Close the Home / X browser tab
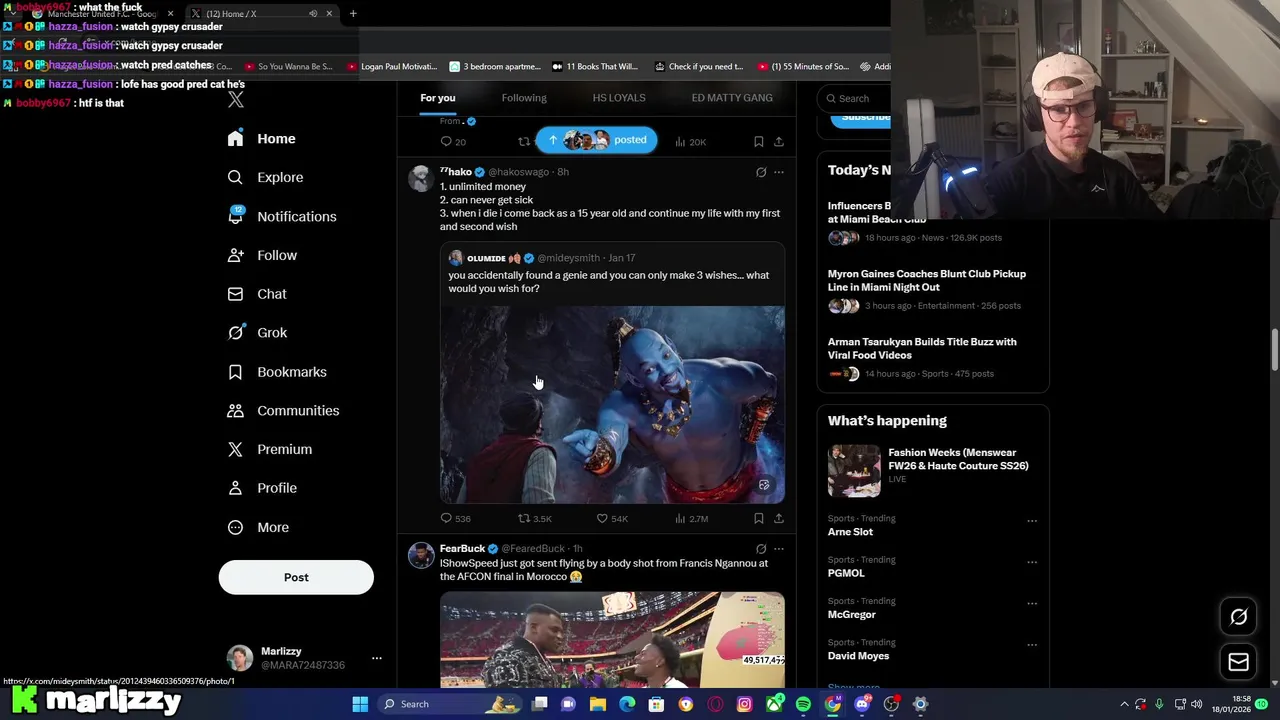 click(329, 14)
